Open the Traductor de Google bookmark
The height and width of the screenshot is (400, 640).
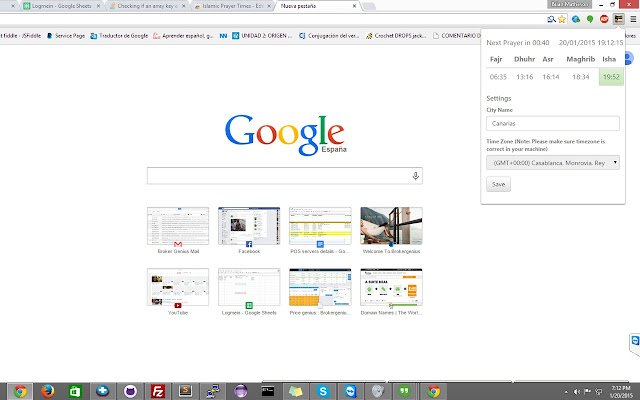point(119,36)
